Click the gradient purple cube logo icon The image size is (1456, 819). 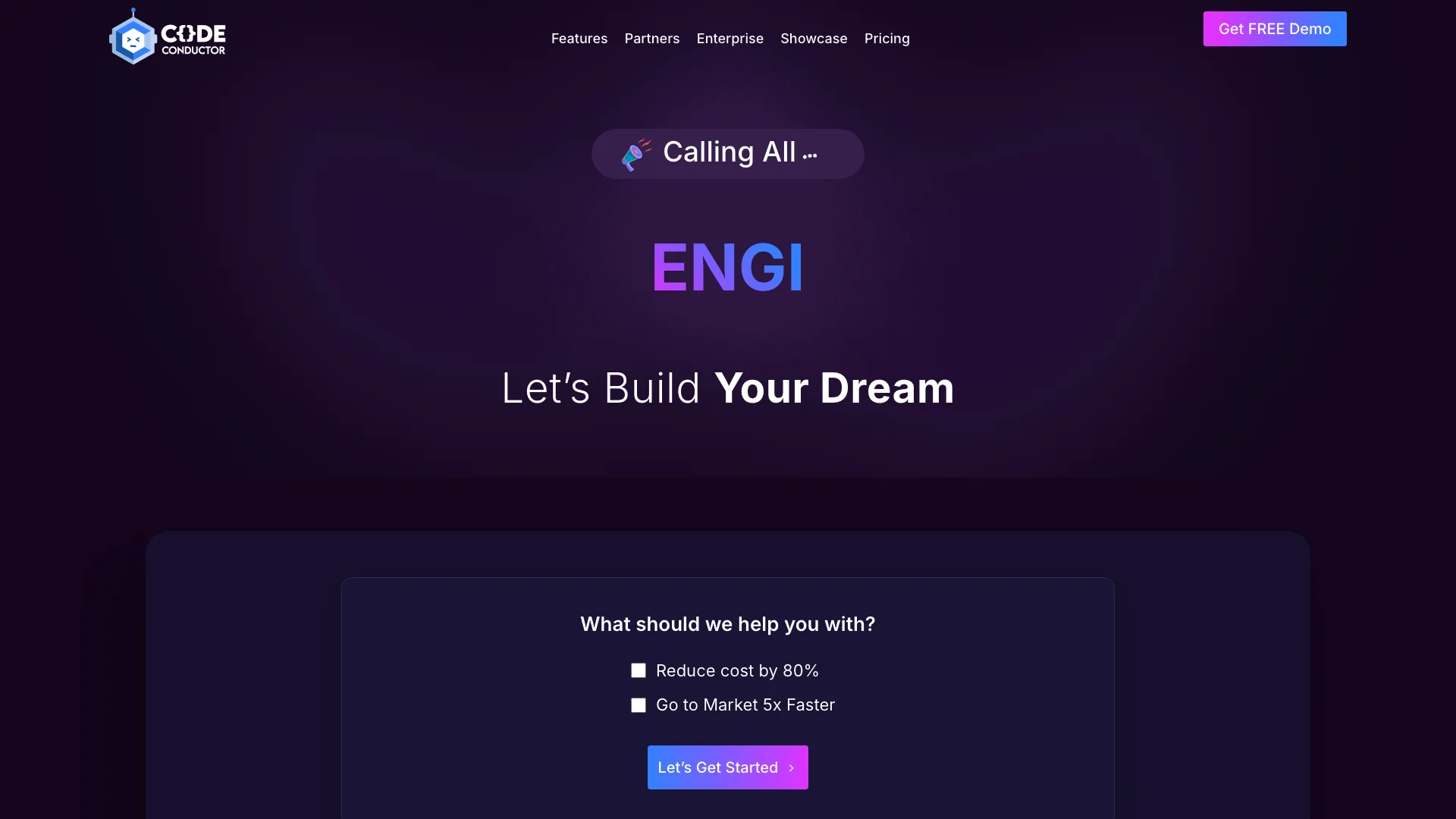[133, 37]
